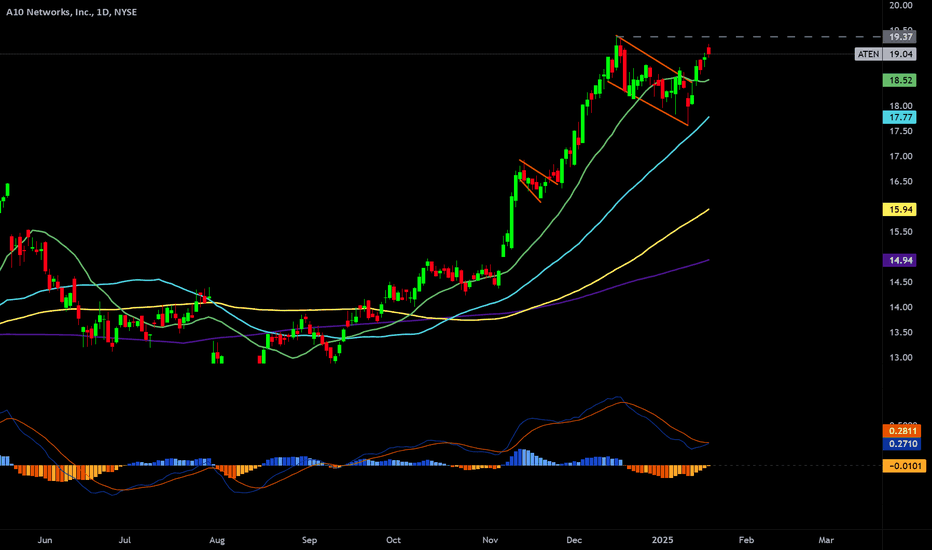Viewport: 932px width, 550px height.
Task: Select the ATEN ticker label on price axis
Action: [x=868, y=54]
